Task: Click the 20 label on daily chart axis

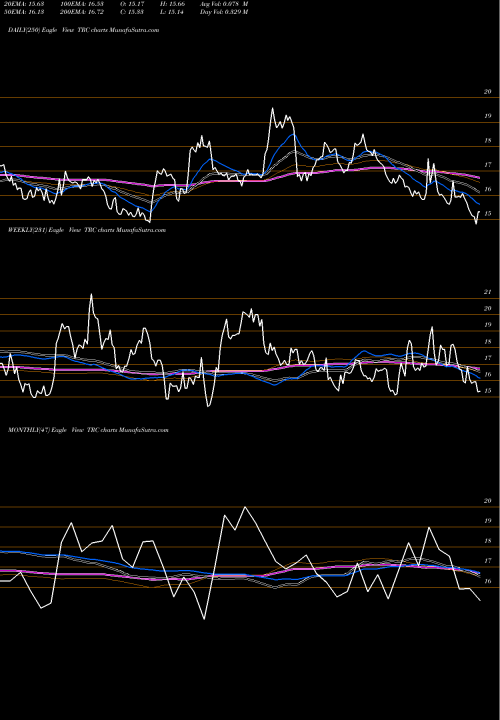Action: click(488, 92)
